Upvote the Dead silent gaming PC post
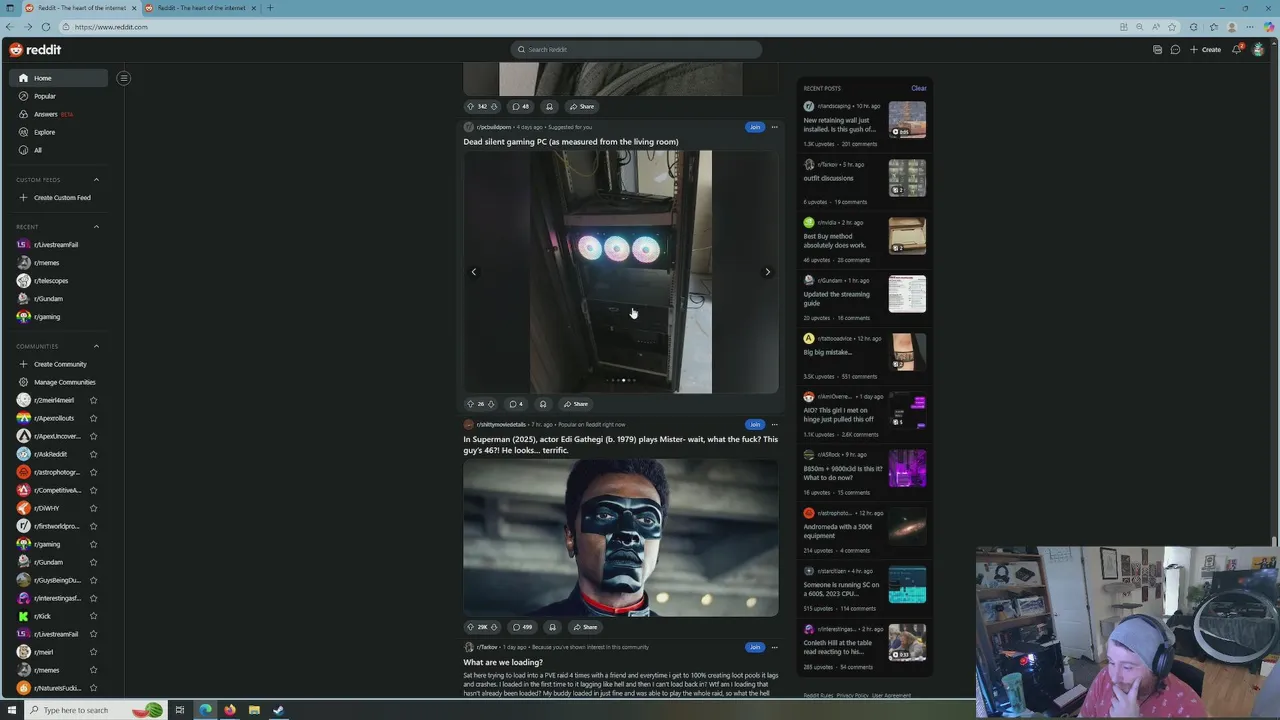This screenshot has height=720, width=1280. coord(470,404)
